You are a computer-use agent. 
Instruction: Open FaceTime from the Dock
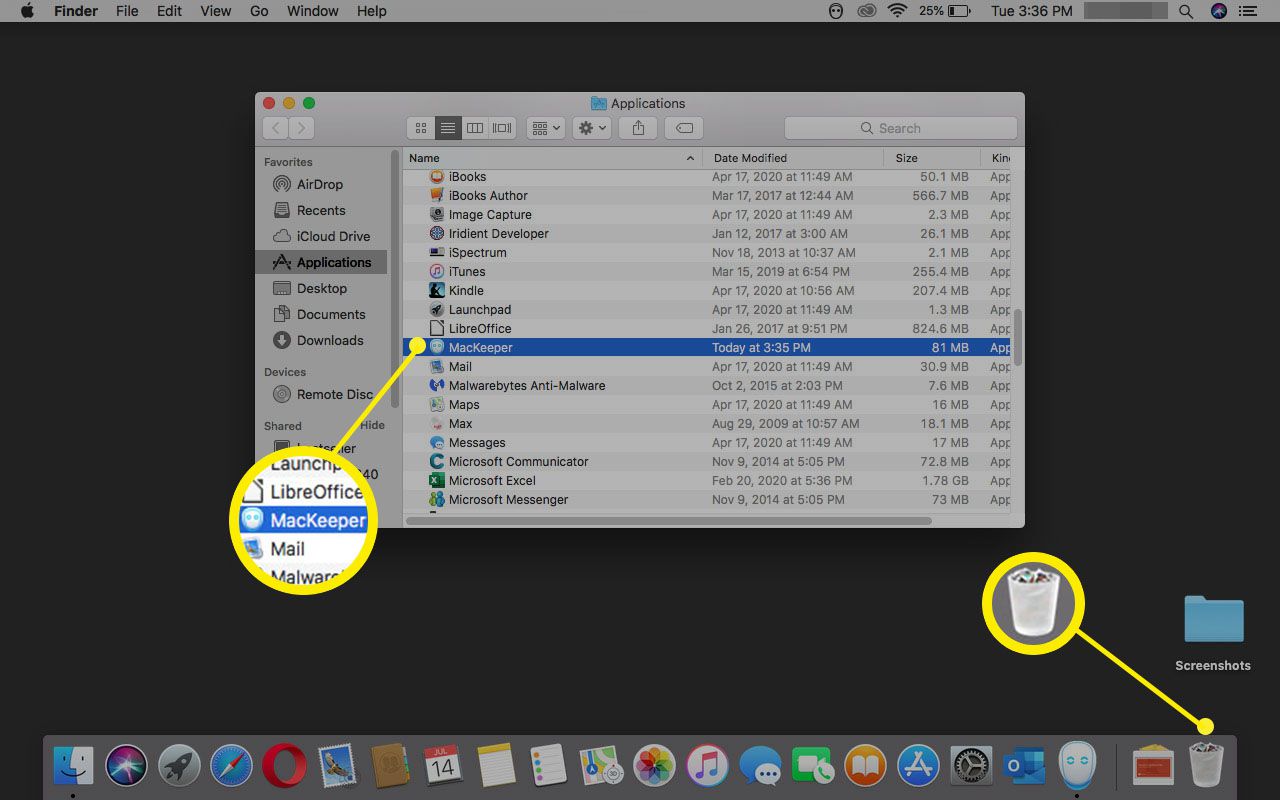pos(813,766)
